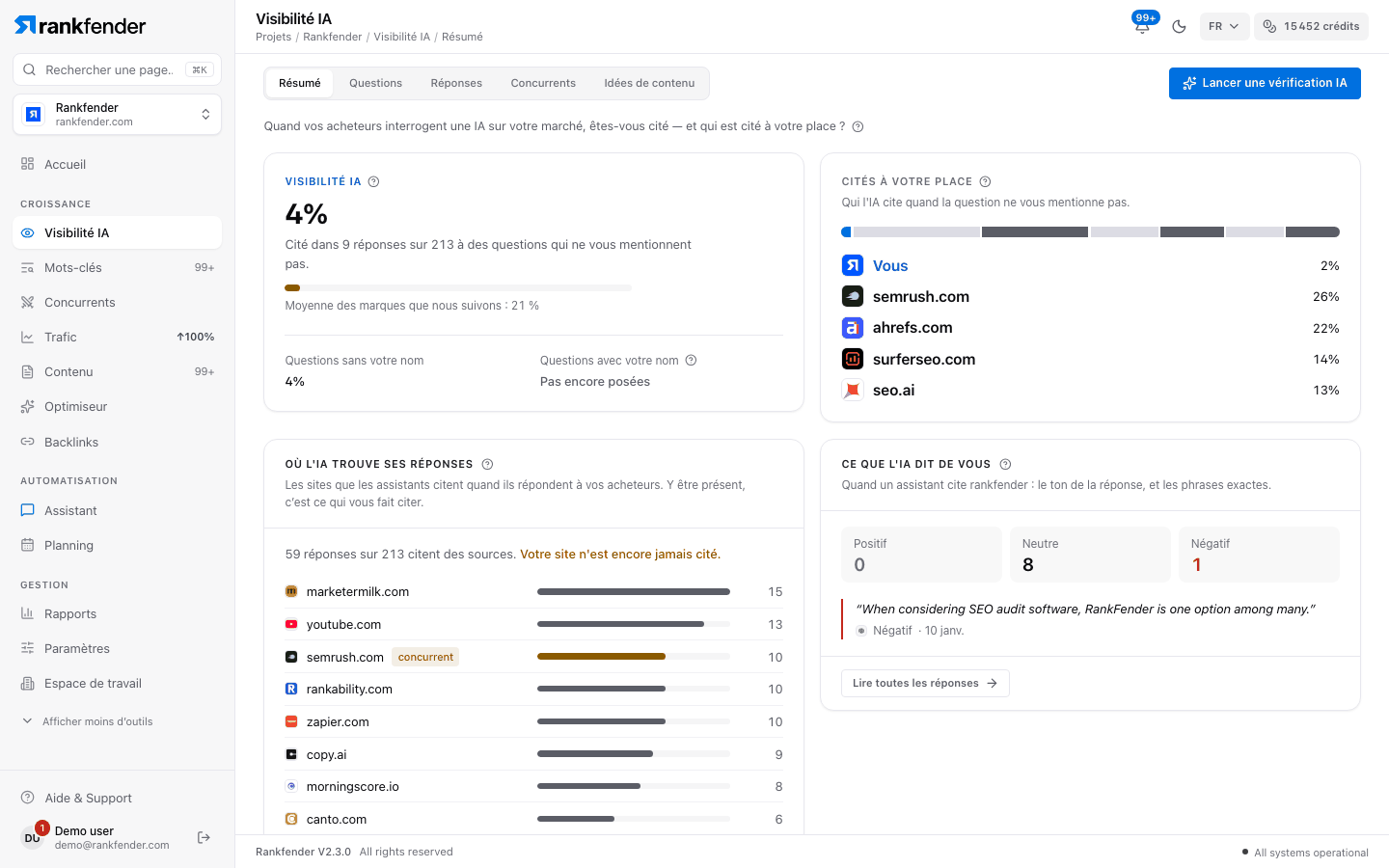Click the help icon beside CE QUE L'IA DIT DE VOUS

[1005, 464]
